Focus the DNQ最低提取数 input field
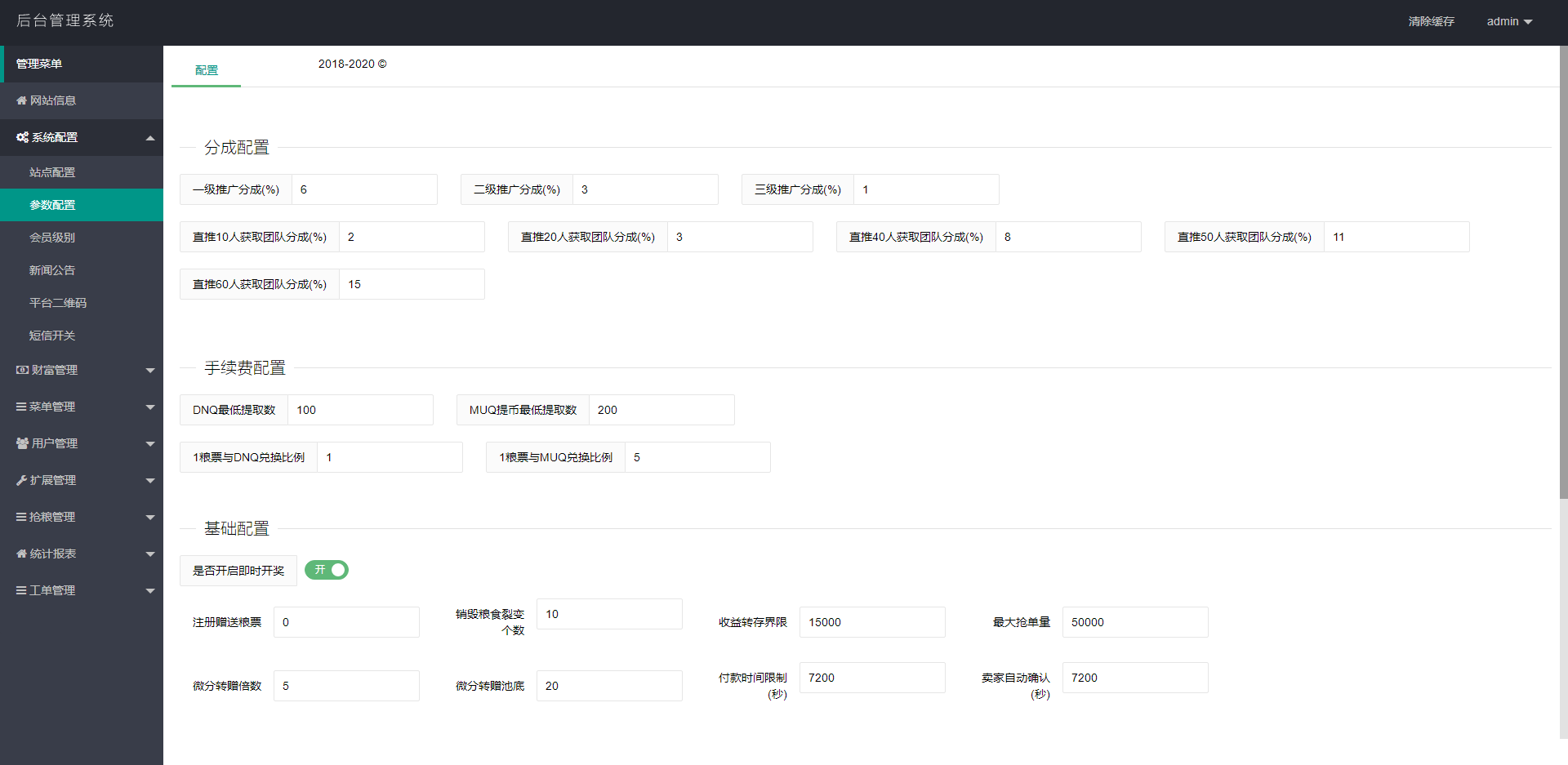This screenshot has width=1568, height=765. (x=360, y=410)
